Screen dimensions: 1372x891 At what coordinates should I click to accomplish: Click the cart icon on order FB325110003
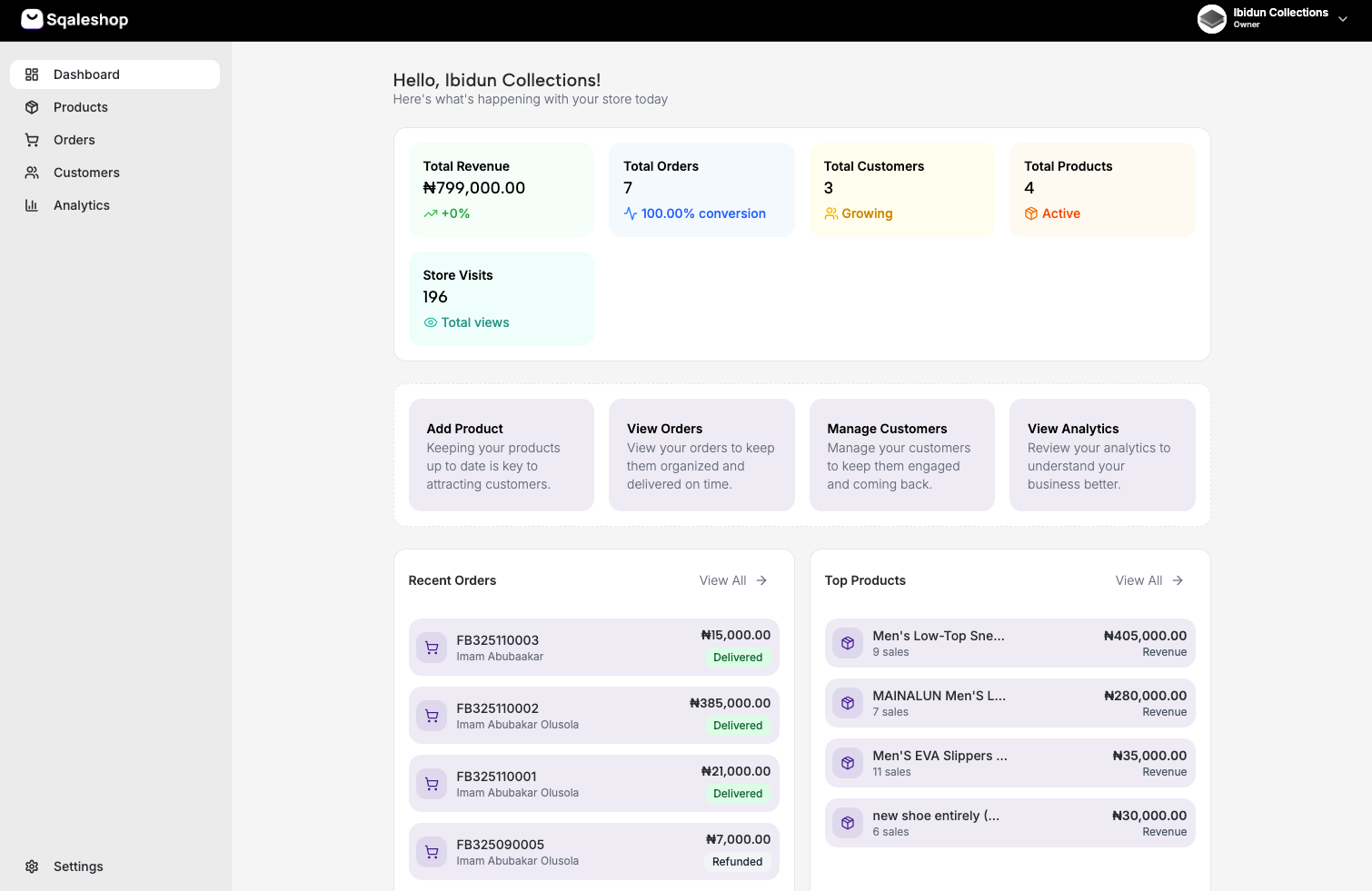[x=431, y=647]
